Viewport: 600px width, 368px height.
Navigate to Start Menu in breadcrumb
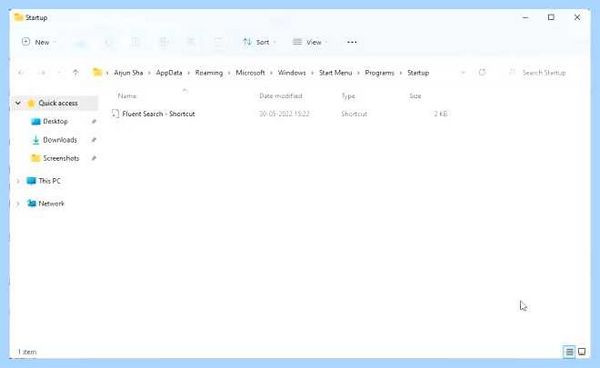click(x=336, y=73)
